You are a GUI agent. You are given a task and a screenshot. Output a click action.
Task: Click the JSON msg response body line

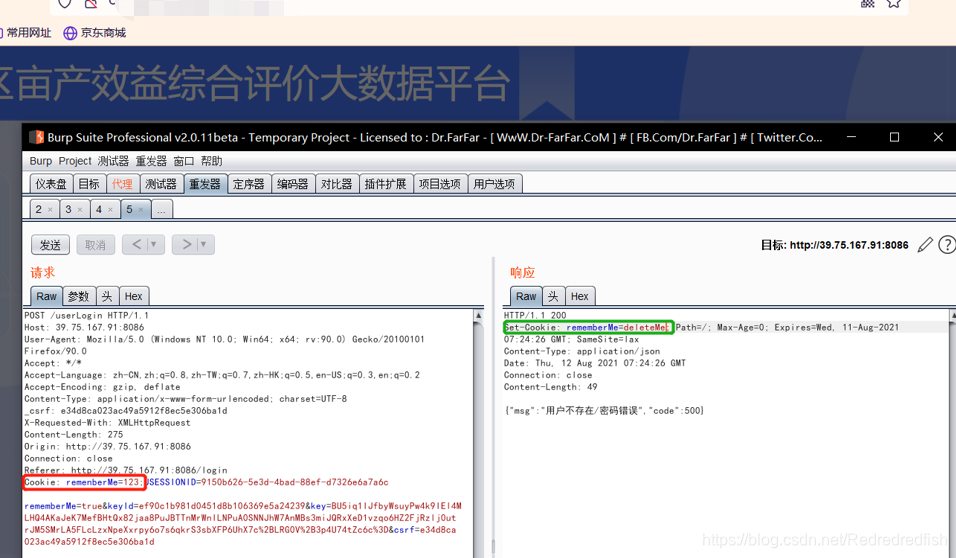pyautogui.click(x=604, y=411)
